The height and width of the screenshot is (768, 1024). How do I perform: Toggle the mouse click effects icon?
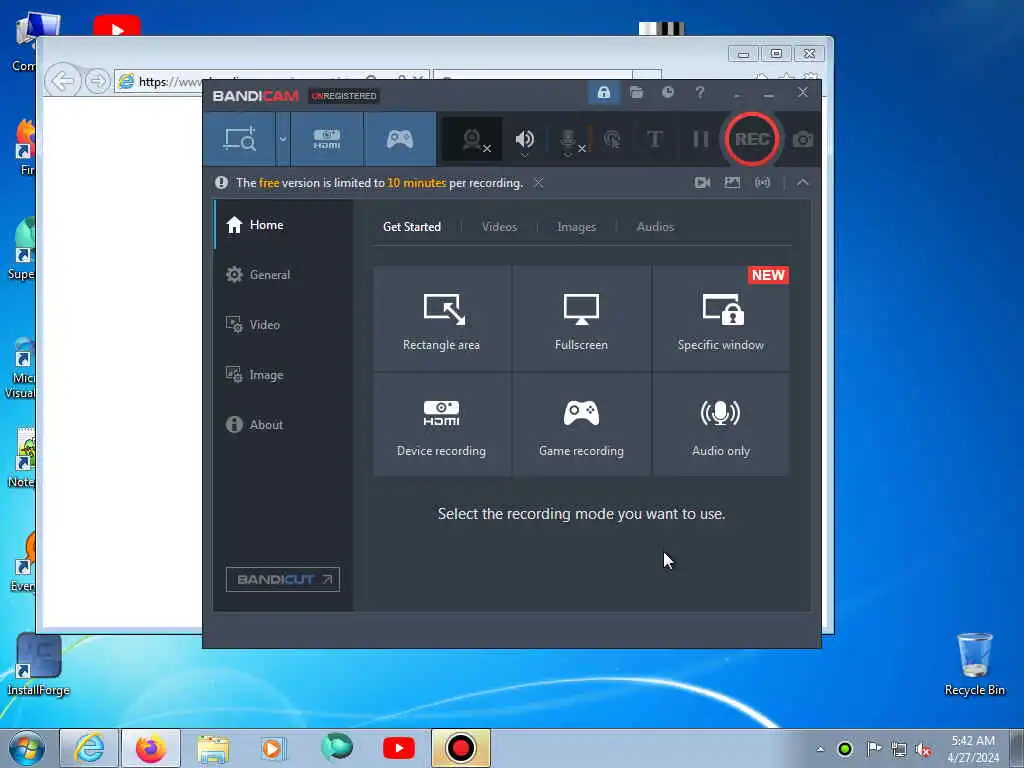point(612,139)
